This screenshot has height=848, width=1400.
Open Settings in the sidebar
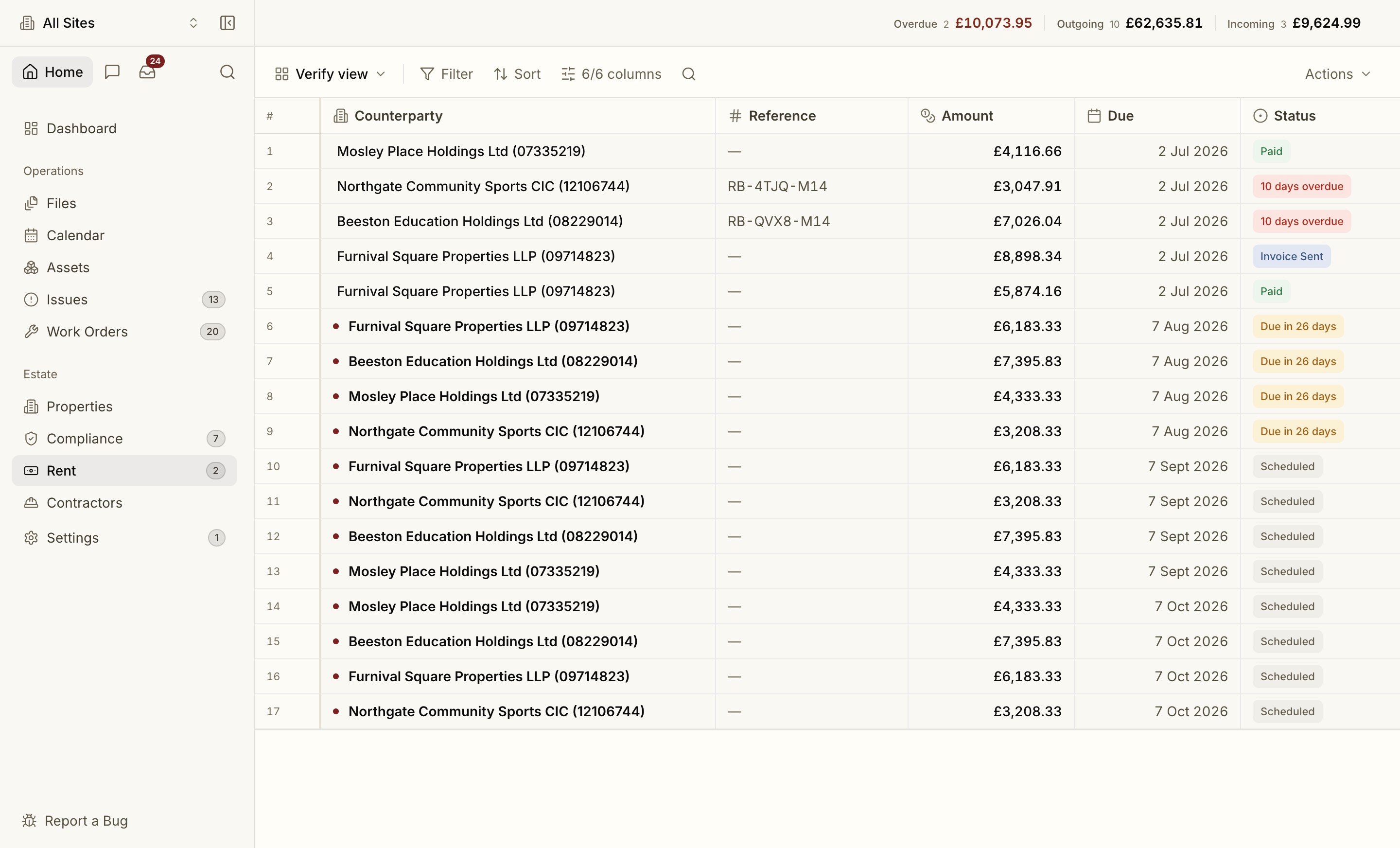124,538
